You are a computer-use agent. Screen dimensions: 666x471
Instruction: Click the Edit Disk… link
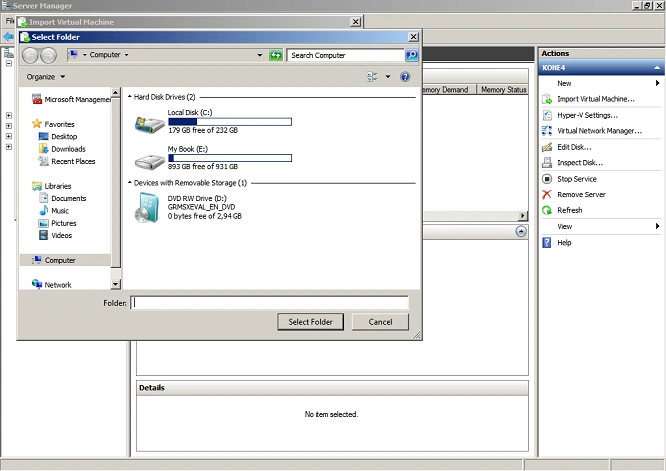tap(574, 147)
